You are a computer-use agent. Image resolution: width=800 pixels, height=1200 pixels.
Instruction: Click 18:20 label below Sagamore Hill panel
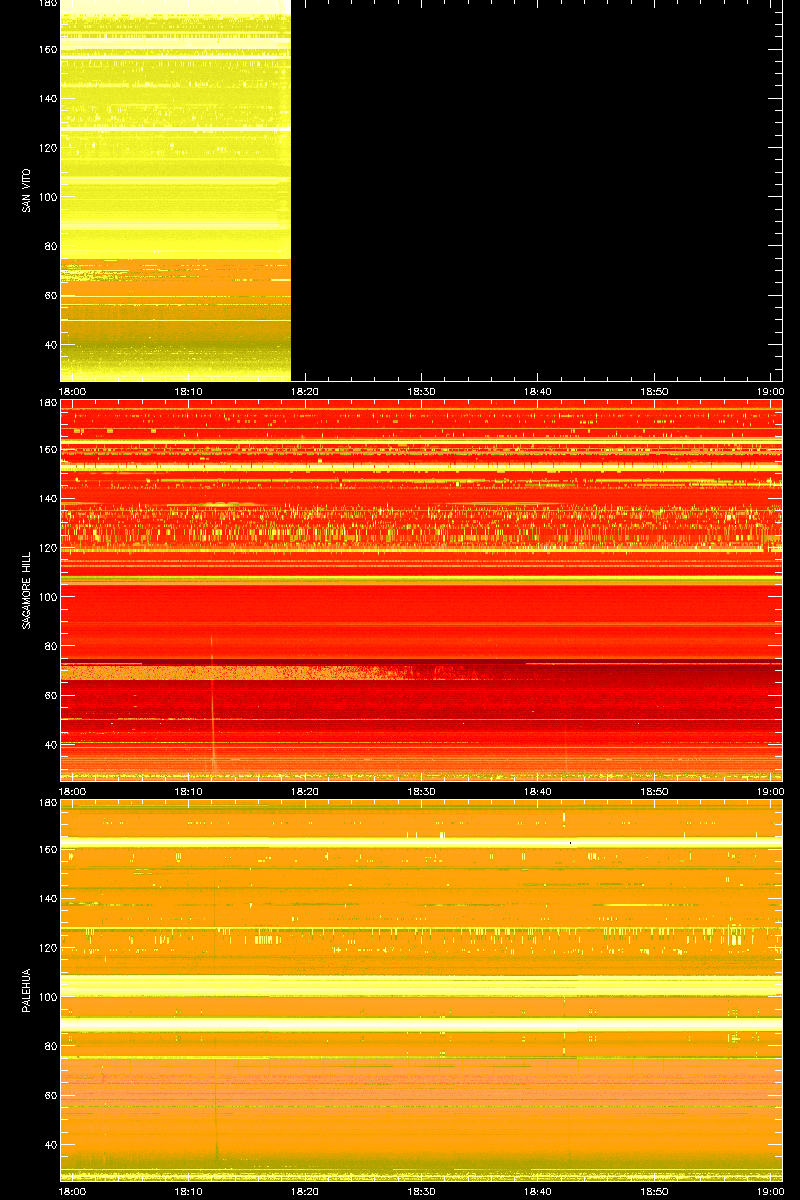(305, 791)
